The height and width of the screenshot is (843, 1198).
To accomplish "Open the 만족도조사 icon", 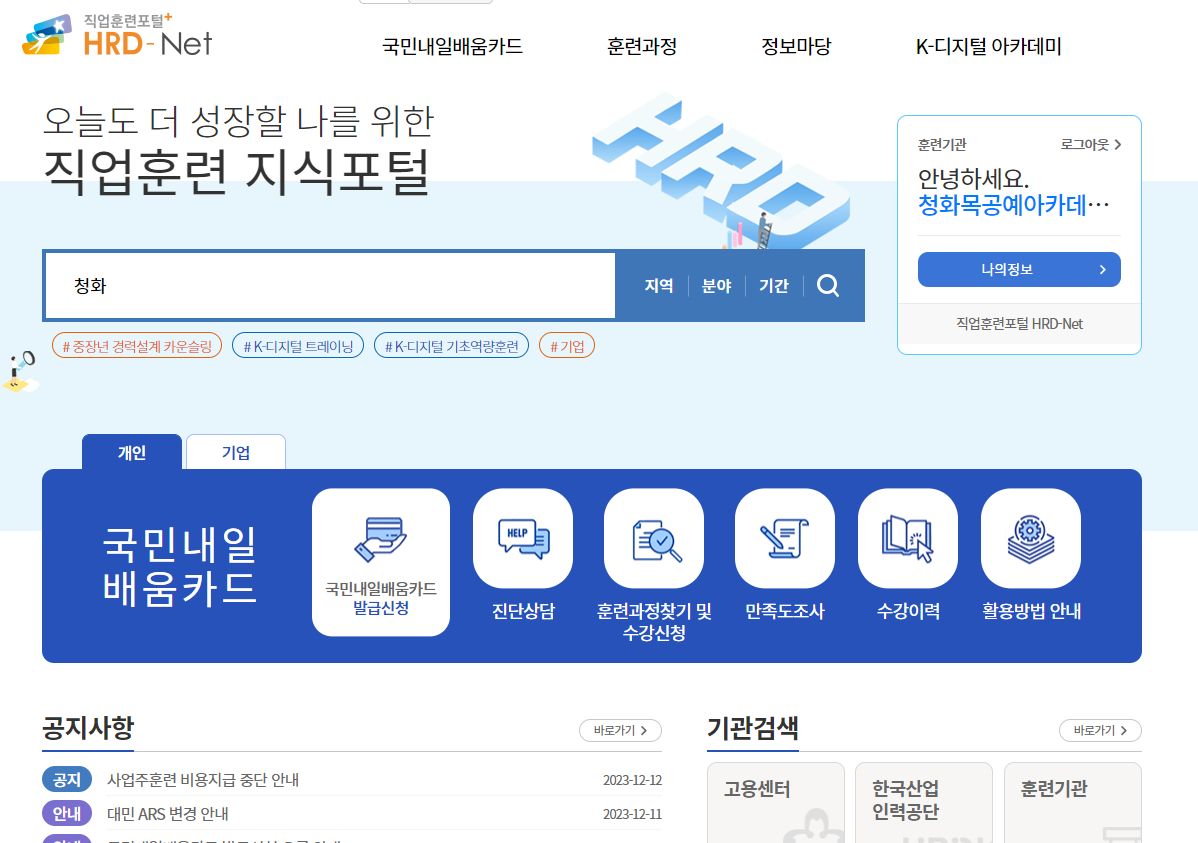I will (785, 538).
